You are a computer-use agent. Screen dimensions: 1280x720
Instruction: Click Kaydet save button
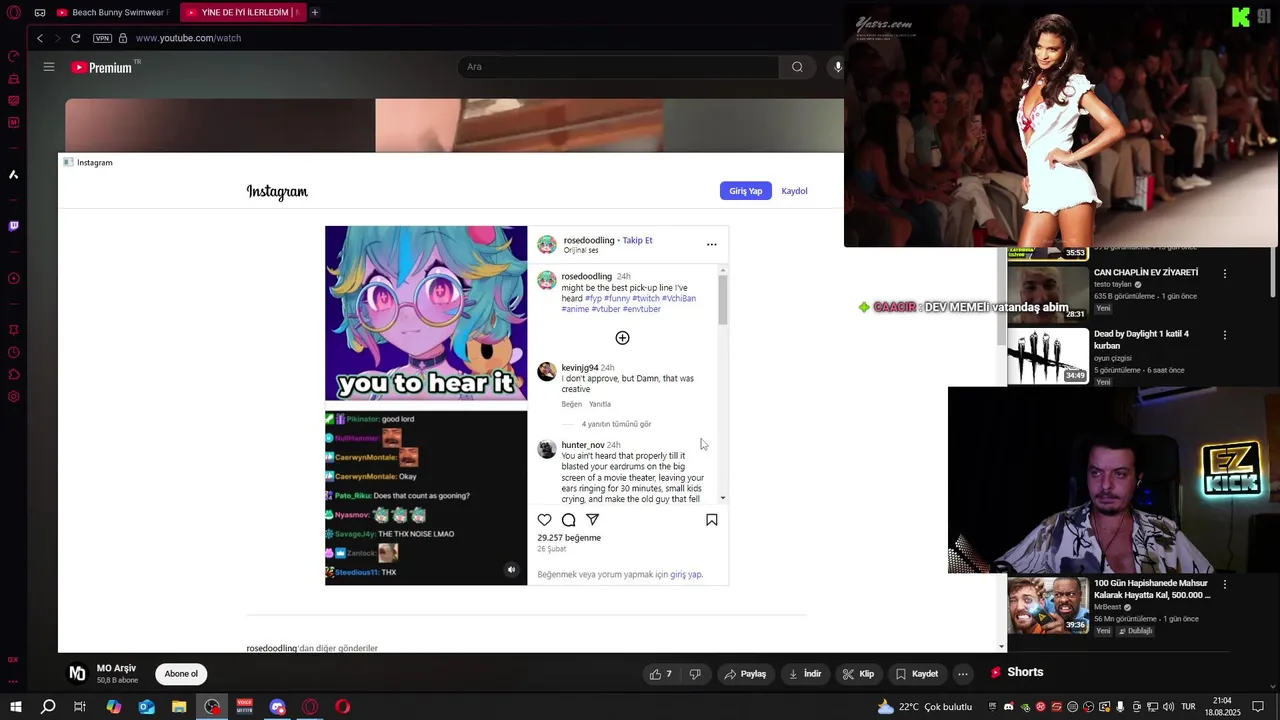[x=917, y=674]
